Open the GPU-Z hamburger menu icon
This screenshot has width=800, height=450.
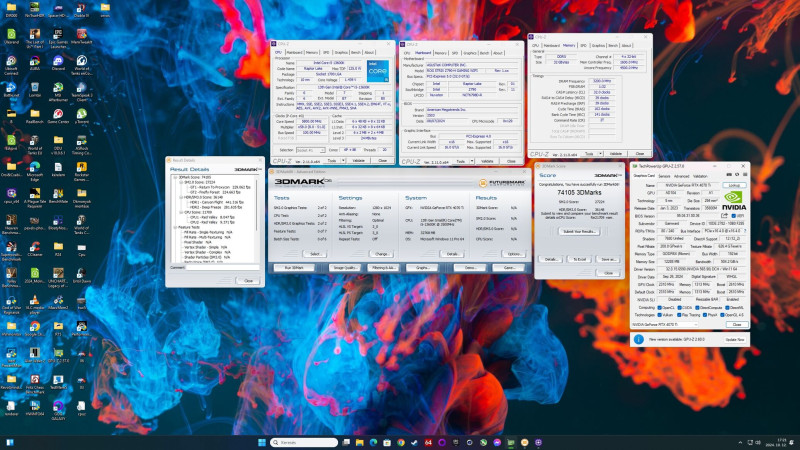point(745,174)
